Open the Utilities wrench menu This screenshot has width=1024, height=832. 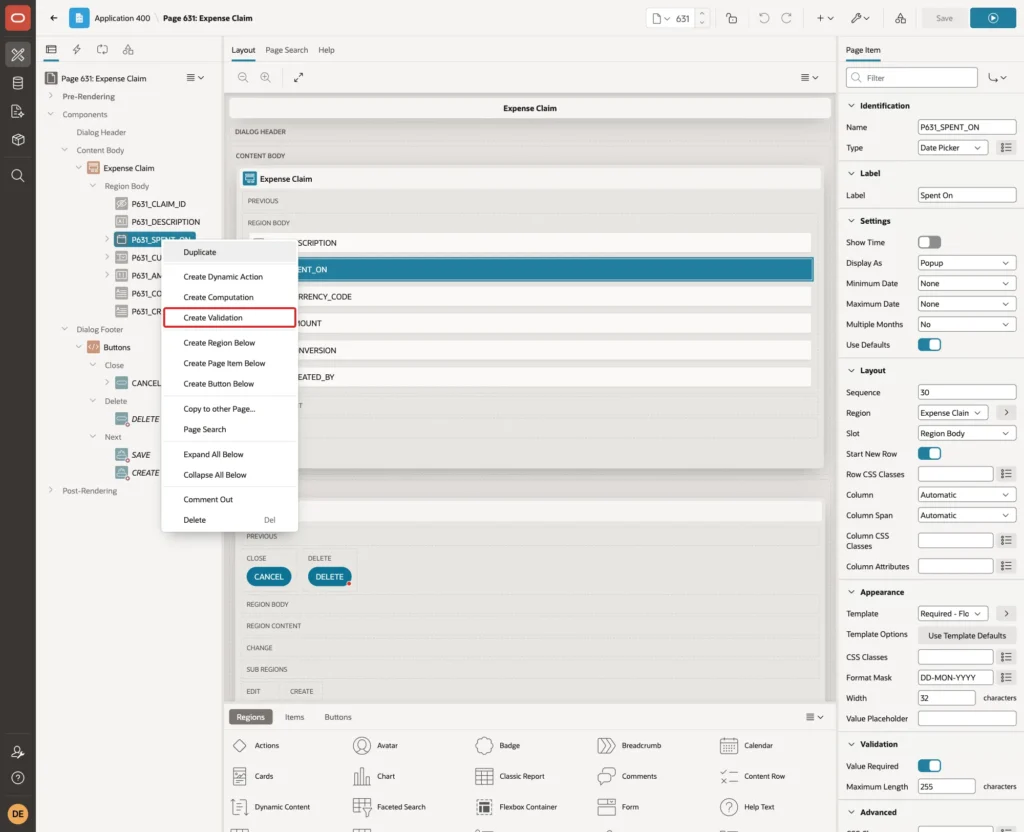pos(860,18)
